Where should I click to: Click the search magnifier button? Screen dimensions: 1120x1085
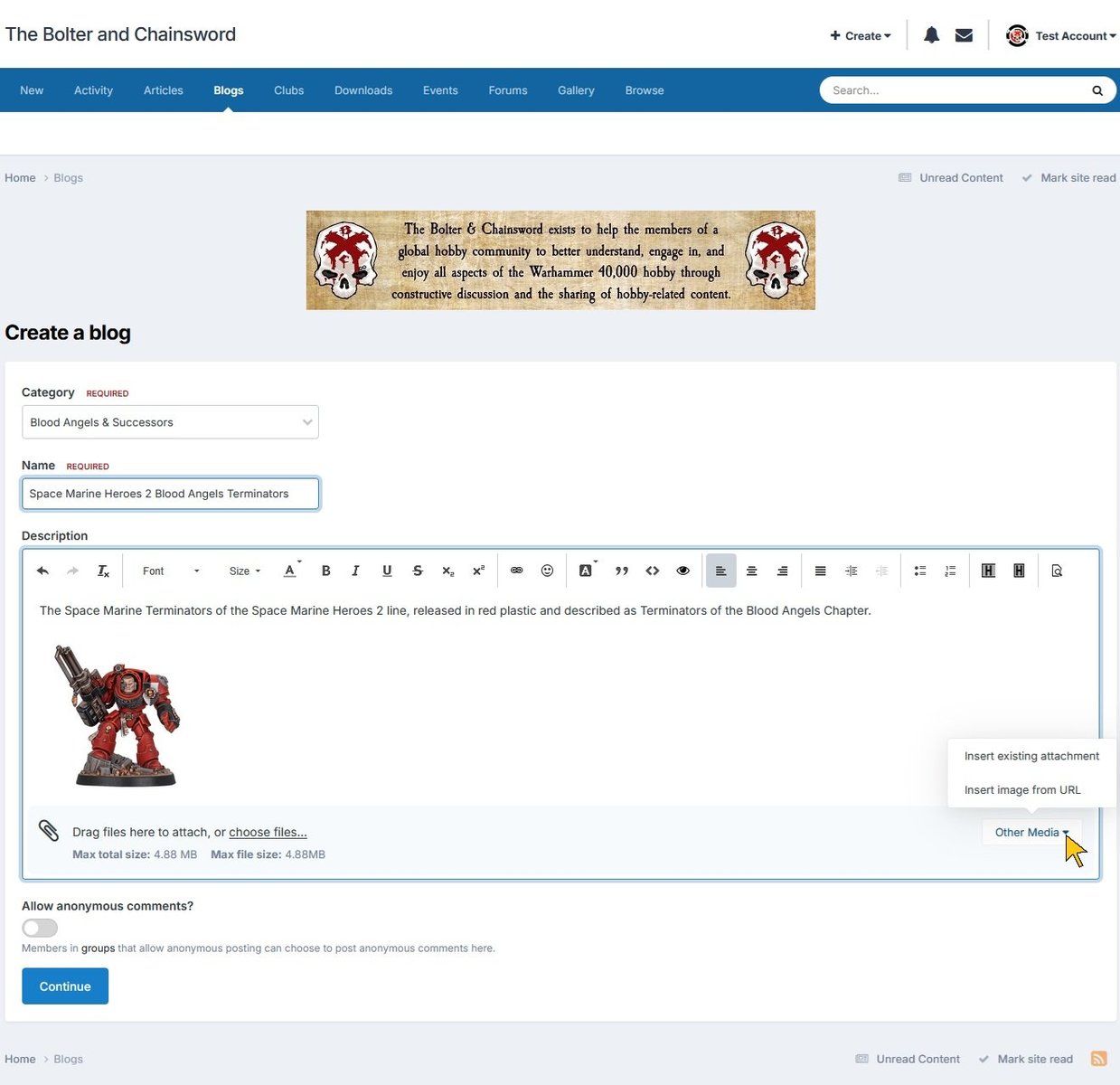tap(1097, 90)
